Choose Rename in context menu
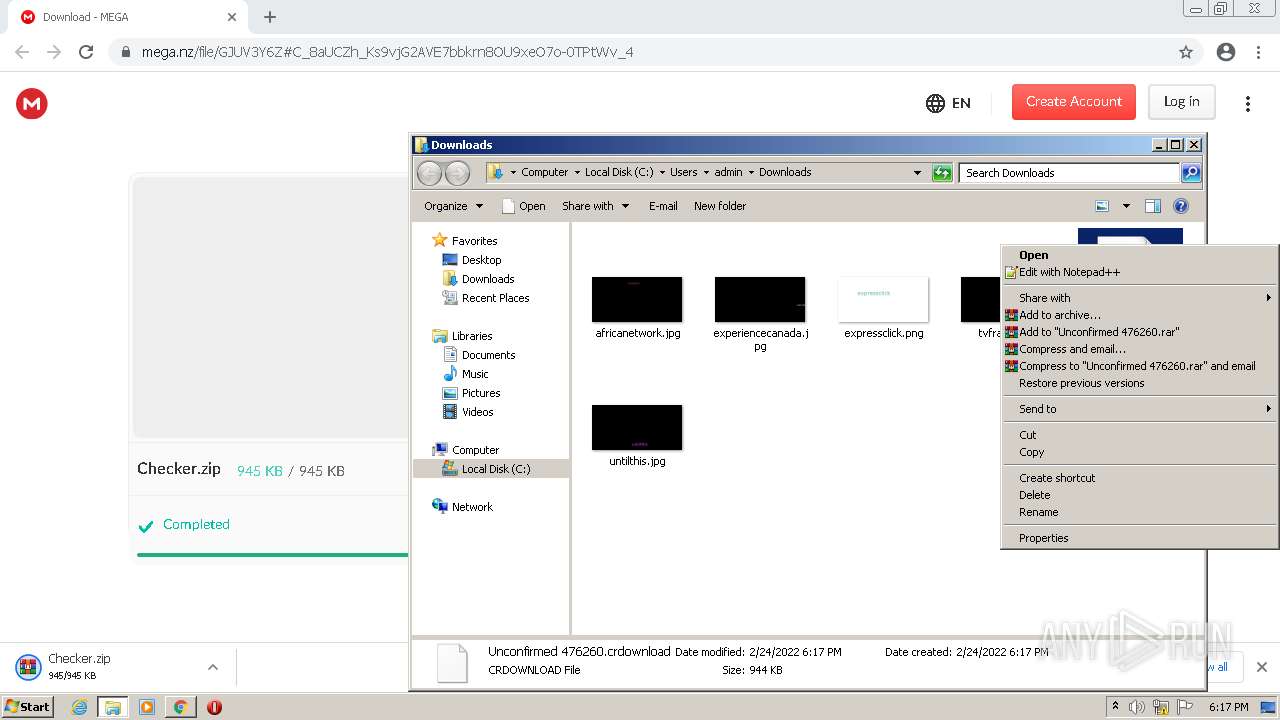1280x720 pixels. click(1140, 512)
